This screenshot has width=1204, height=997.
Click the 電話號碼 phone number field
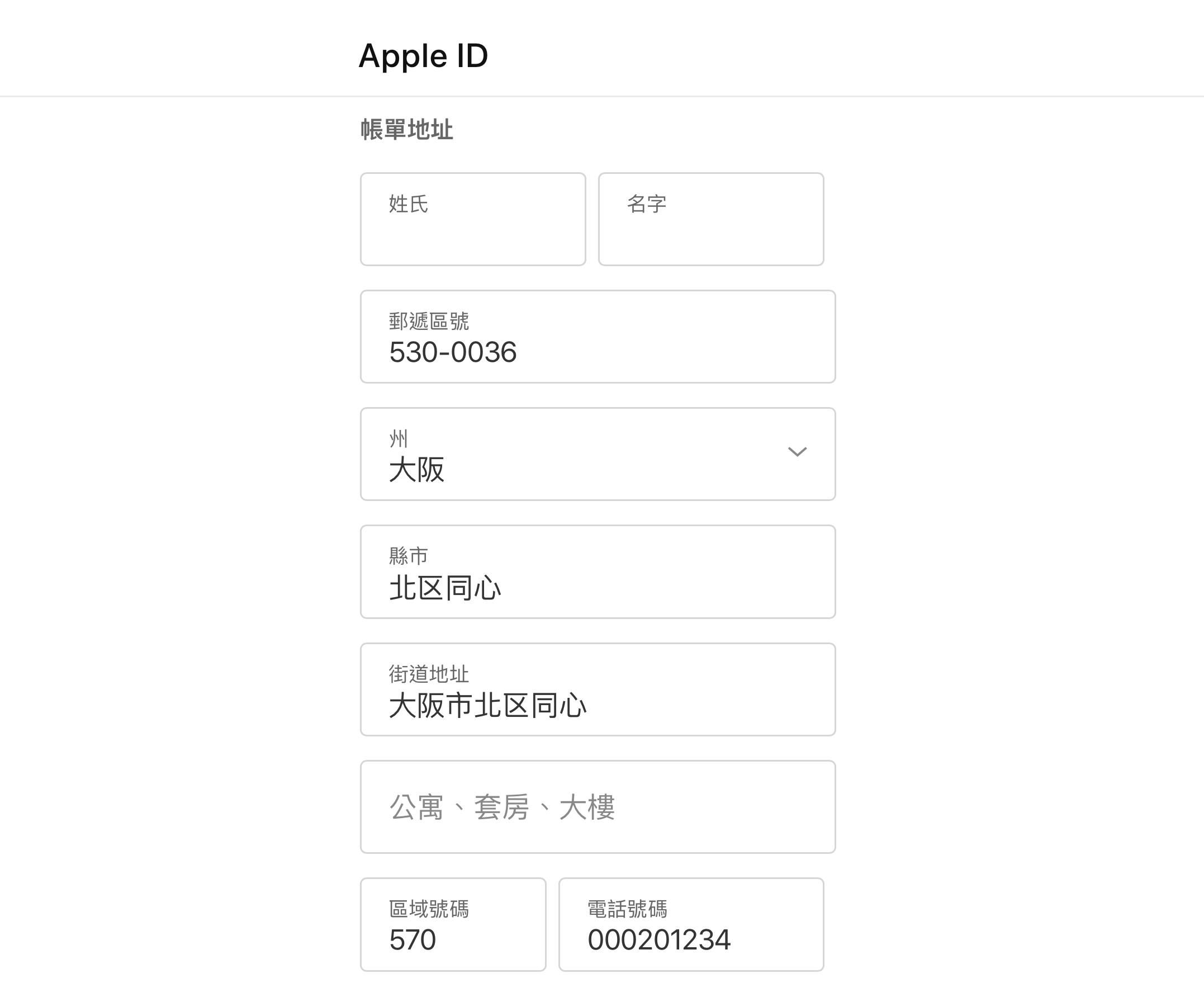691,925
